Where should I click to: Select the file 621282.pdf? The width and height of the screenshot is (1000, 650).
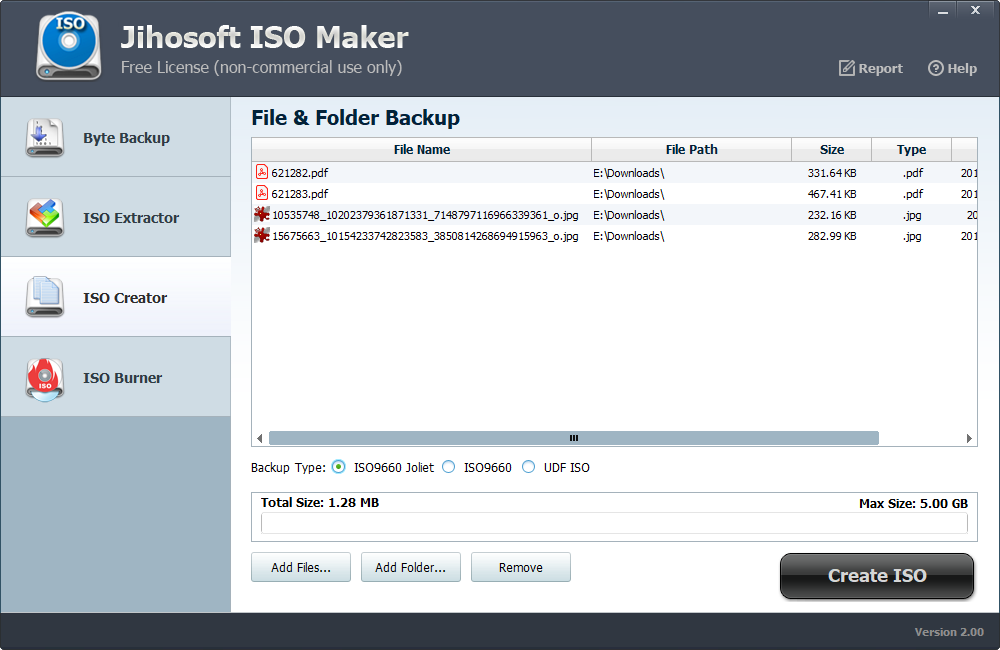tap(300, 173)
